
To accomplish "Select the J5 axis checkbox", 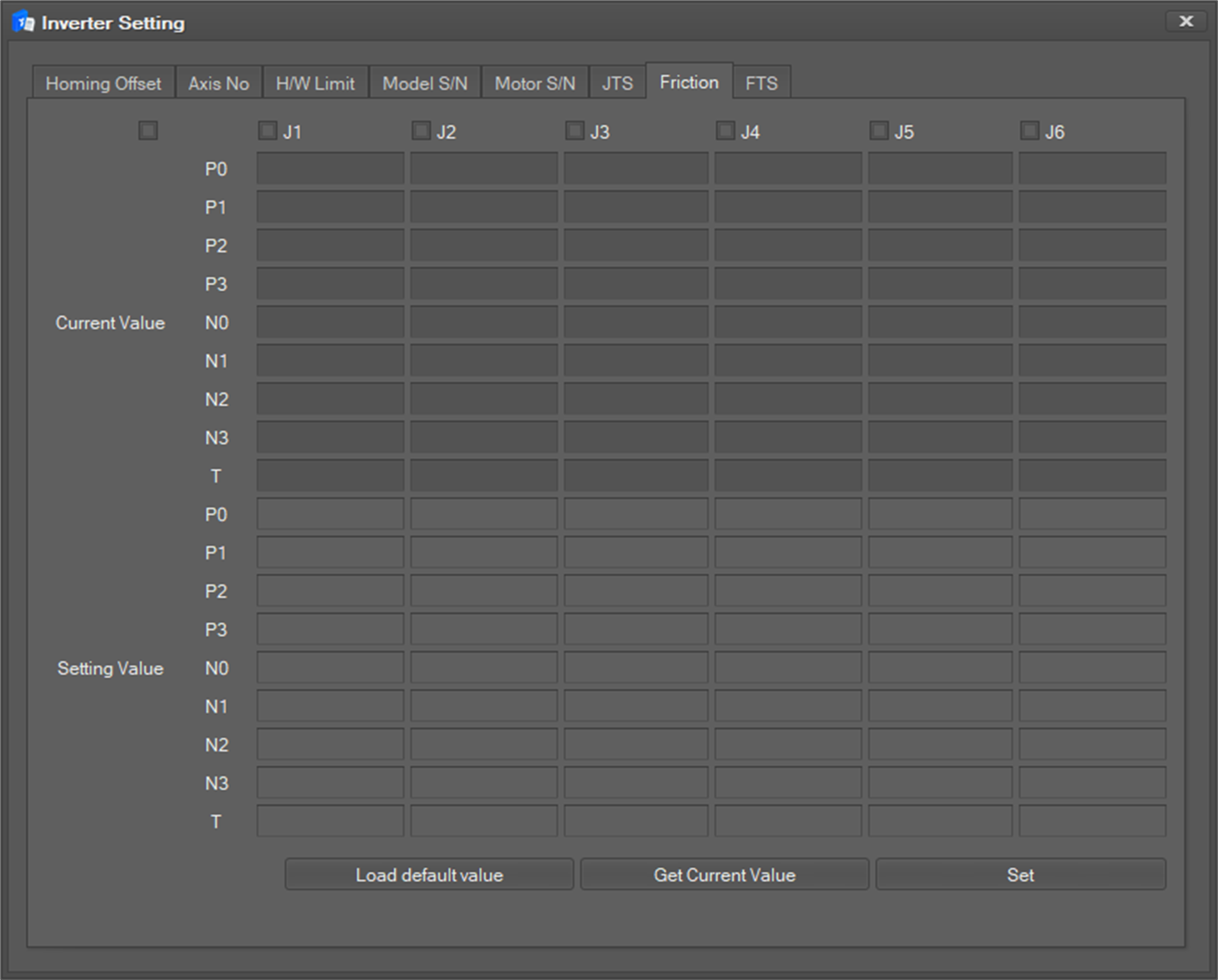I will tap(879, 131).
